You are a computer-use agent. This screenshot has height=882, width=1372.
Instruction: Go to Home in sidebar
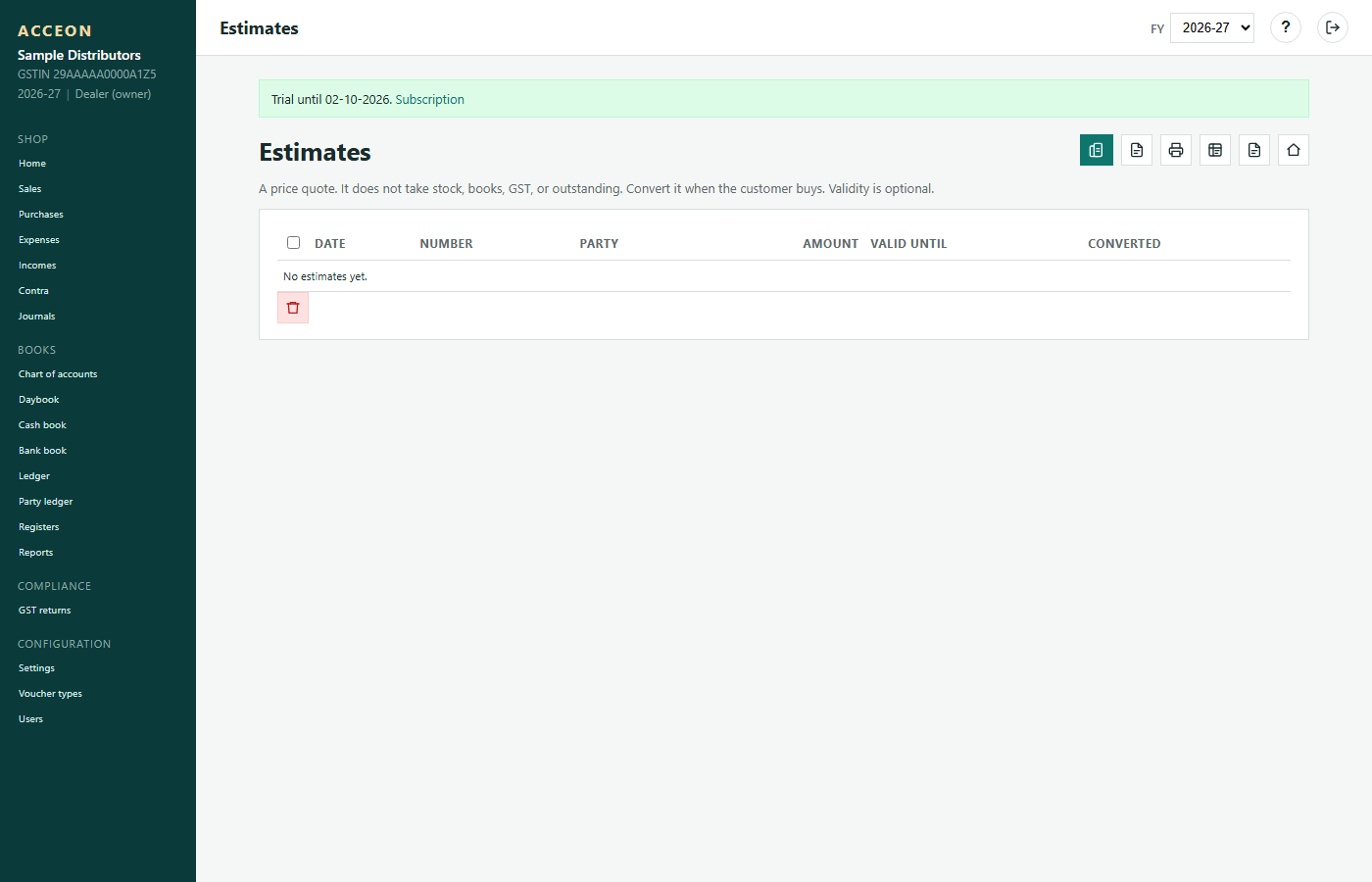coord(32,164)
